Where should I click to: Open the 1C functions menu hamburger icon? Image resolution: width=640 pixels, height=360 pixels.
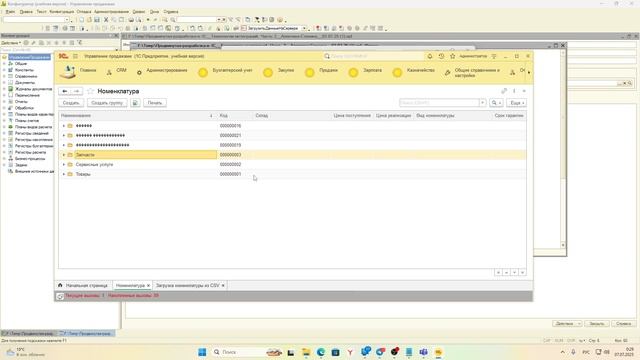(x=76, y=56)
